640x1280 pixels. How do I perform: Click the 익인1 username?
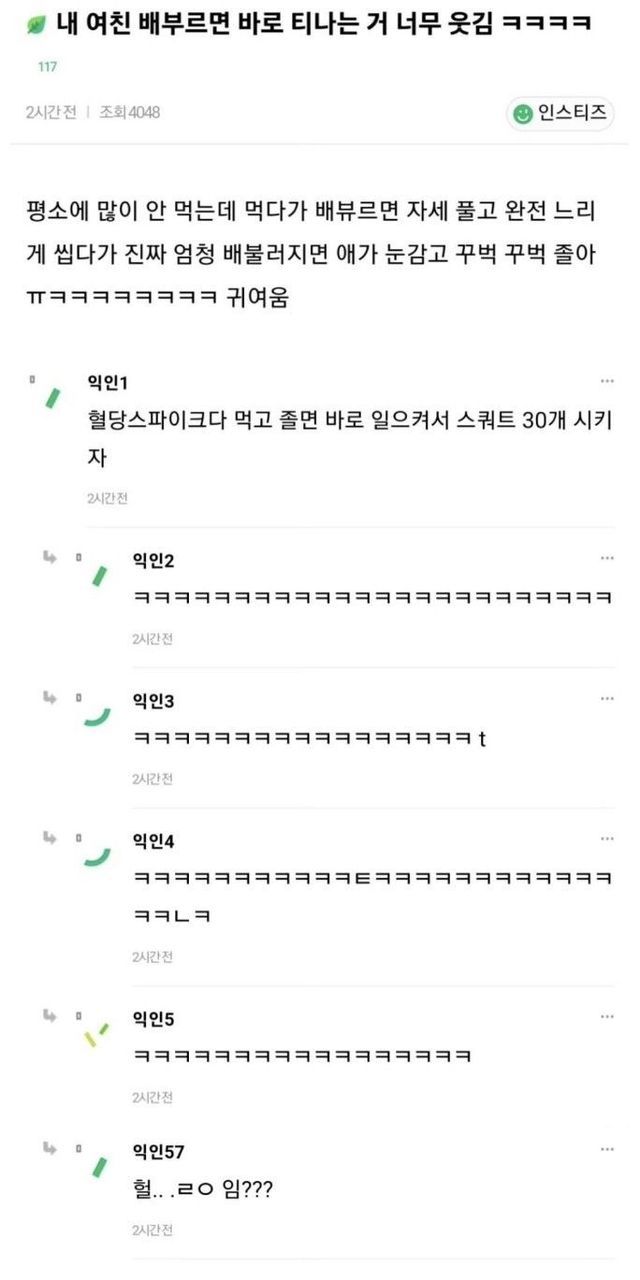pyautogui.click(x=108, y=382)
